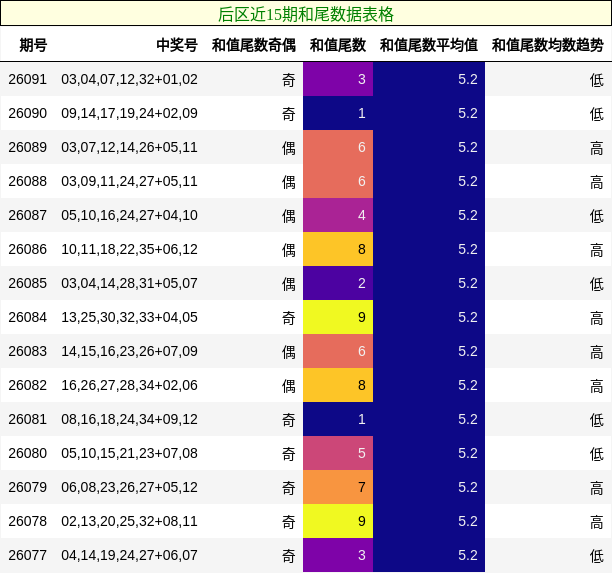Click the table title 后区近15期和尾数据表格
The width and height of the screenshot is (612, 573).
pyautogui.click(x=306, y=14)
